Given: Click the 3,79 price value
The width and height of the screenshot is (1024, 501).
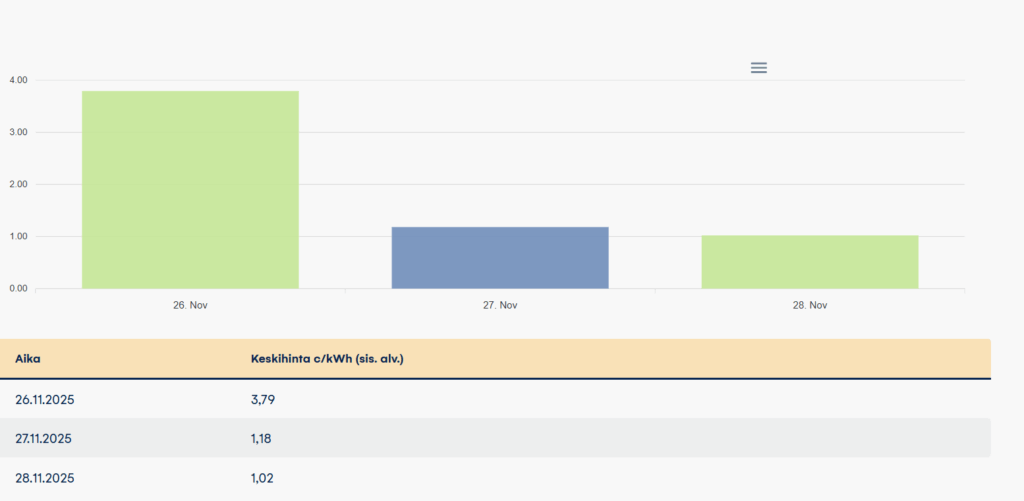Looking at the screenshot, I should (263, 399).
